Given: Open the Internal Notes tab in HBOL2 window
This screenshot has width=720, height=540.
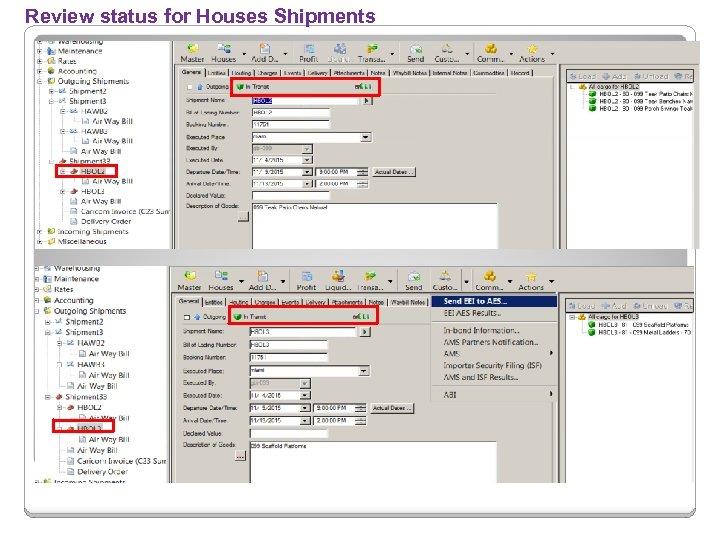Looking at the screenshot, I should 450,73.
